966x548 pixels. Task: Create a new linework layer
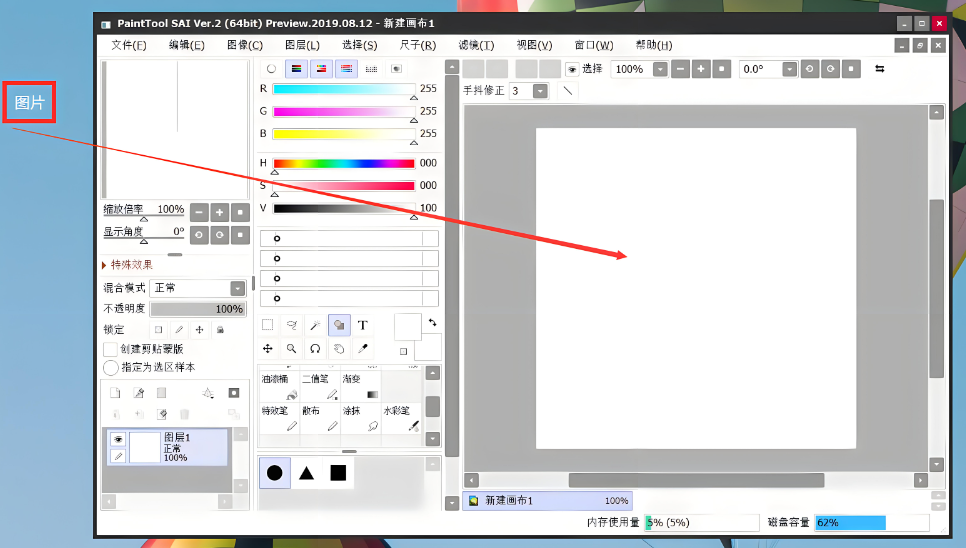click(139, 393)
